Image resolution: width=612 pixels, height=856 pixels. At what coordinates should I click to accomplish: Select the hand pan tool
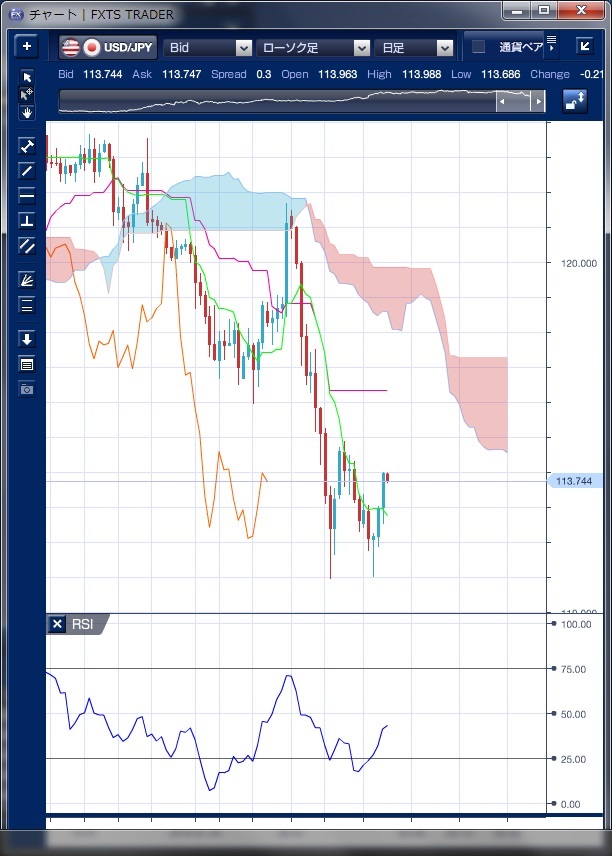(x=27, y=112)
